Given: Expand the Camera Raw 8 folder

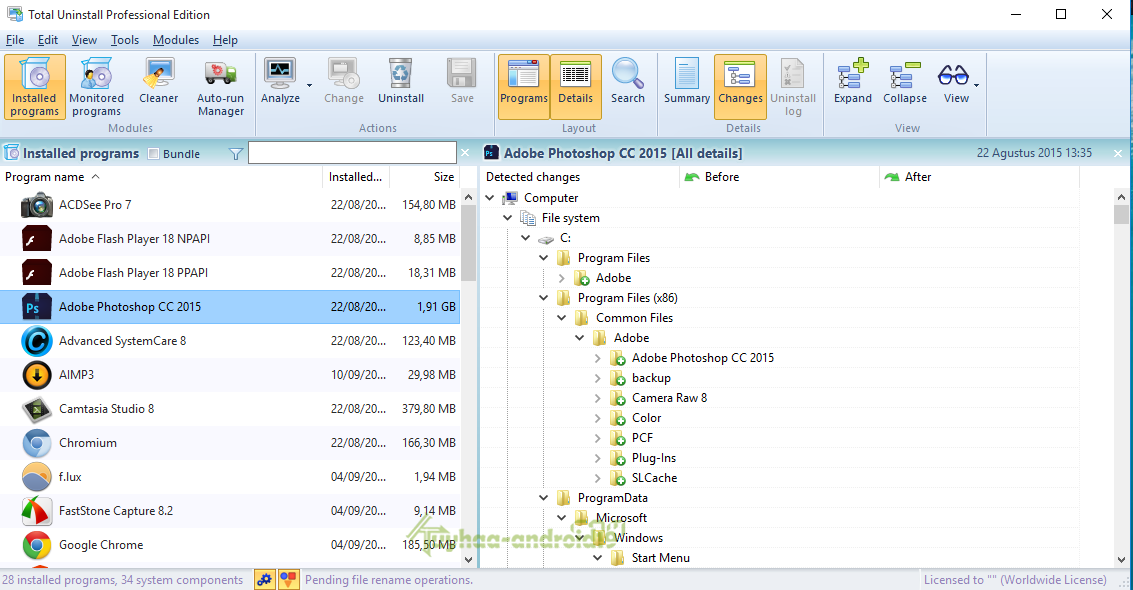Looking at the screenshot, I should (598, 398).
